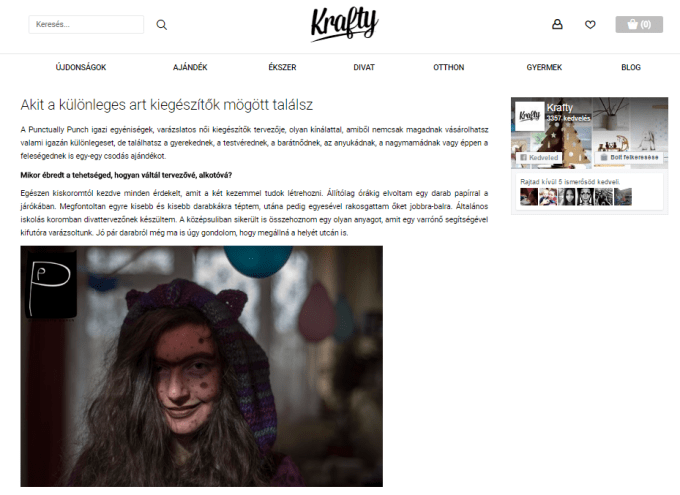Image resolution: width=680 pixels, height=495 pixels.
Task: Open the wishlist heart icon
Action: click(590, 25)
